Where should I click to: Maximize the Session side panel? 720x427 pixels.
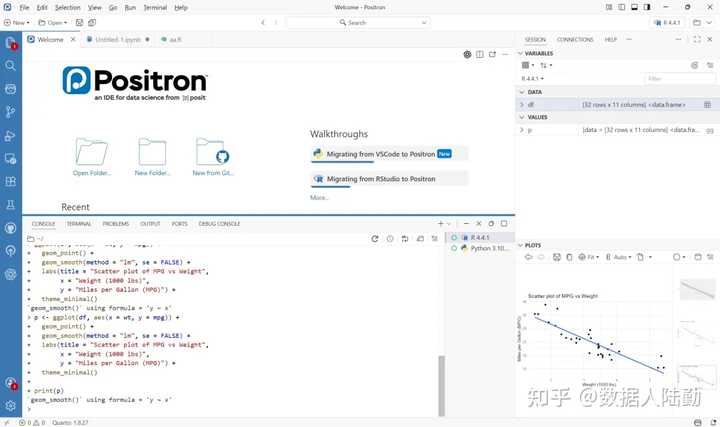697,39
